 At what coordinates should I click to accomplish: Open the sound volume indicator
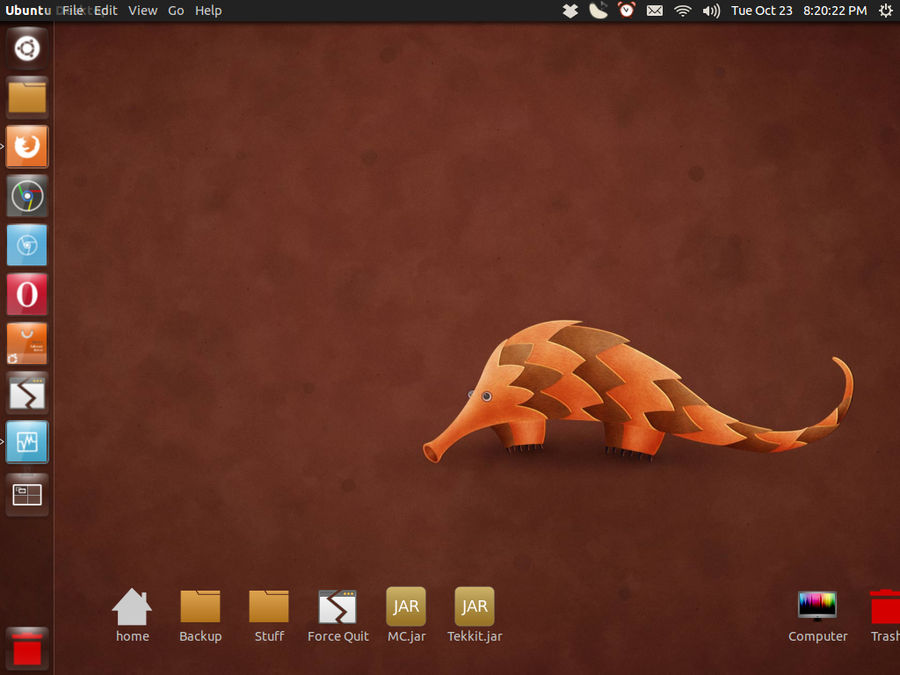pos(711,11)
